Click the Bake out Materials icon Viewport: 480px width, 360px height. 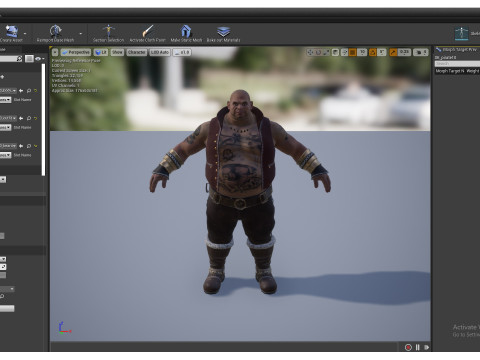tap(223, 33)
